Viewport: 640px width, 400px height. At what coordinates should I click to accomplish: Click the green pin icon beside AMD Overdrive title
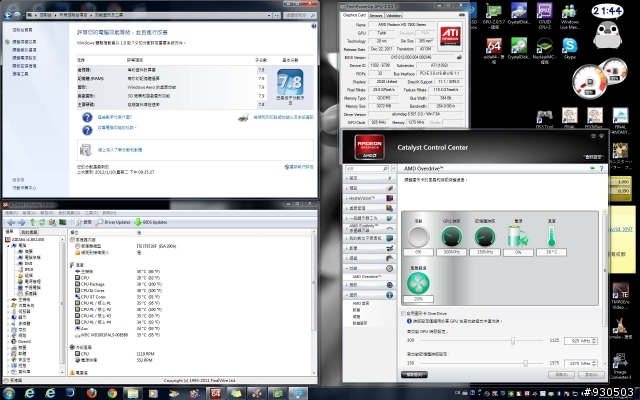(x=592, y=168)
